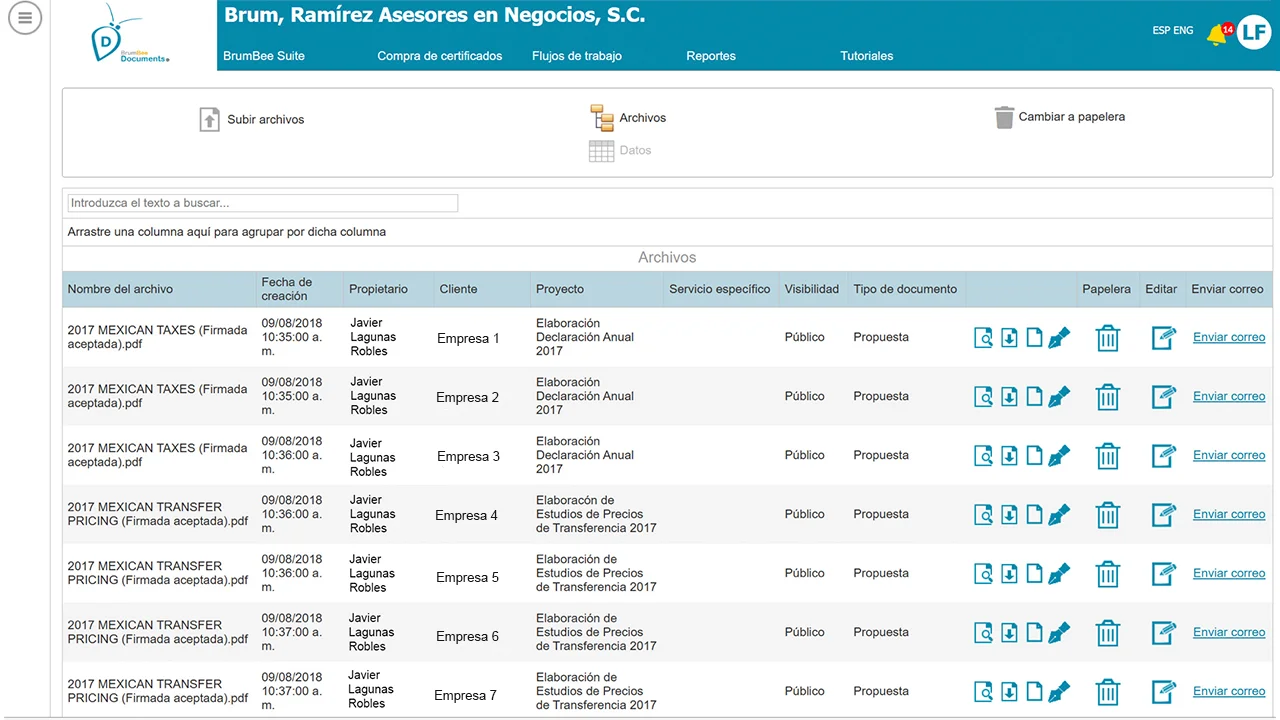
Task: Open Compra de certificados menu
Action: (x=440, y=56)
